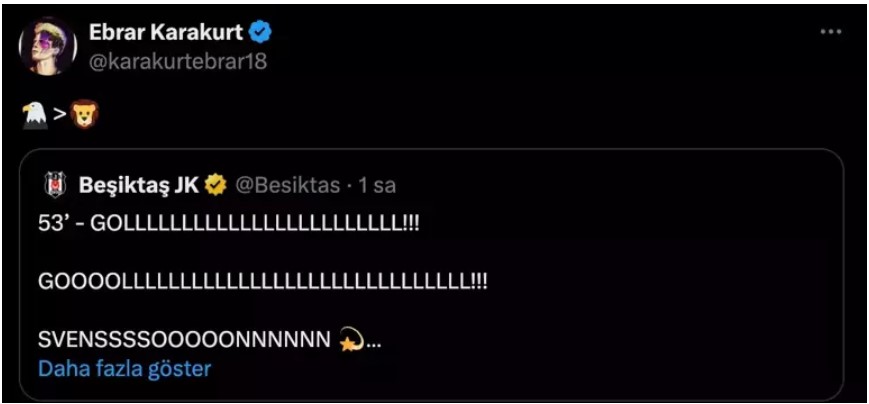This screenshot has height=404, width=869.
Task: Click the lion emoji in the tweet
Action: [84, 117]
